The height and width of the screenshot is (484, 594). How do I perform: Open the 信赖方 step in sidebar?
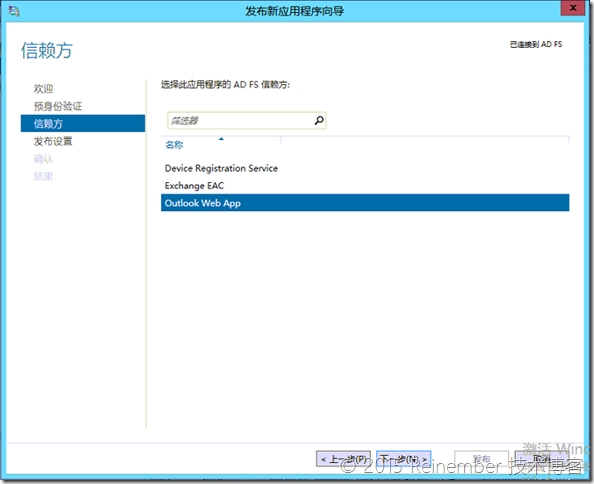[x=83, y=123]
